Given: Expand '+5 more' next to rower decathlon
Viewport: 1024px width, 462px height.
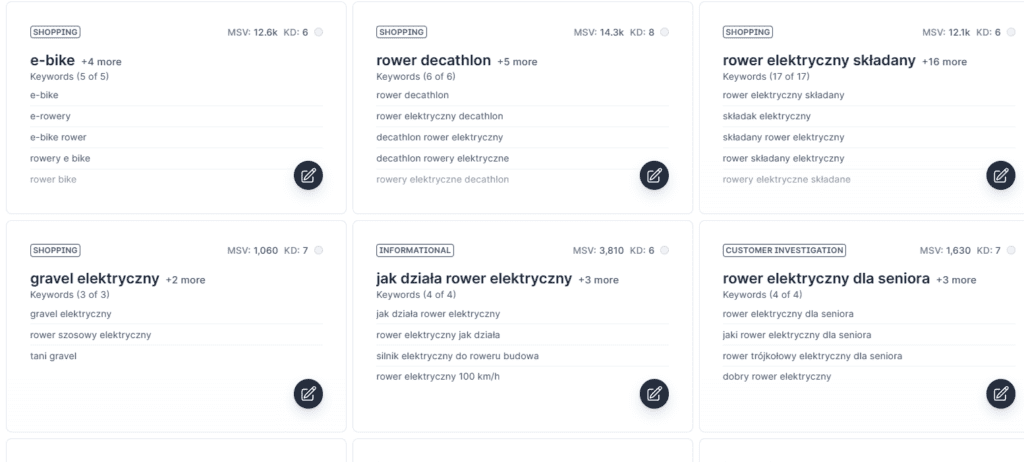Looking at the screenshot, I should pyautogui.click(x=517, y=62).
